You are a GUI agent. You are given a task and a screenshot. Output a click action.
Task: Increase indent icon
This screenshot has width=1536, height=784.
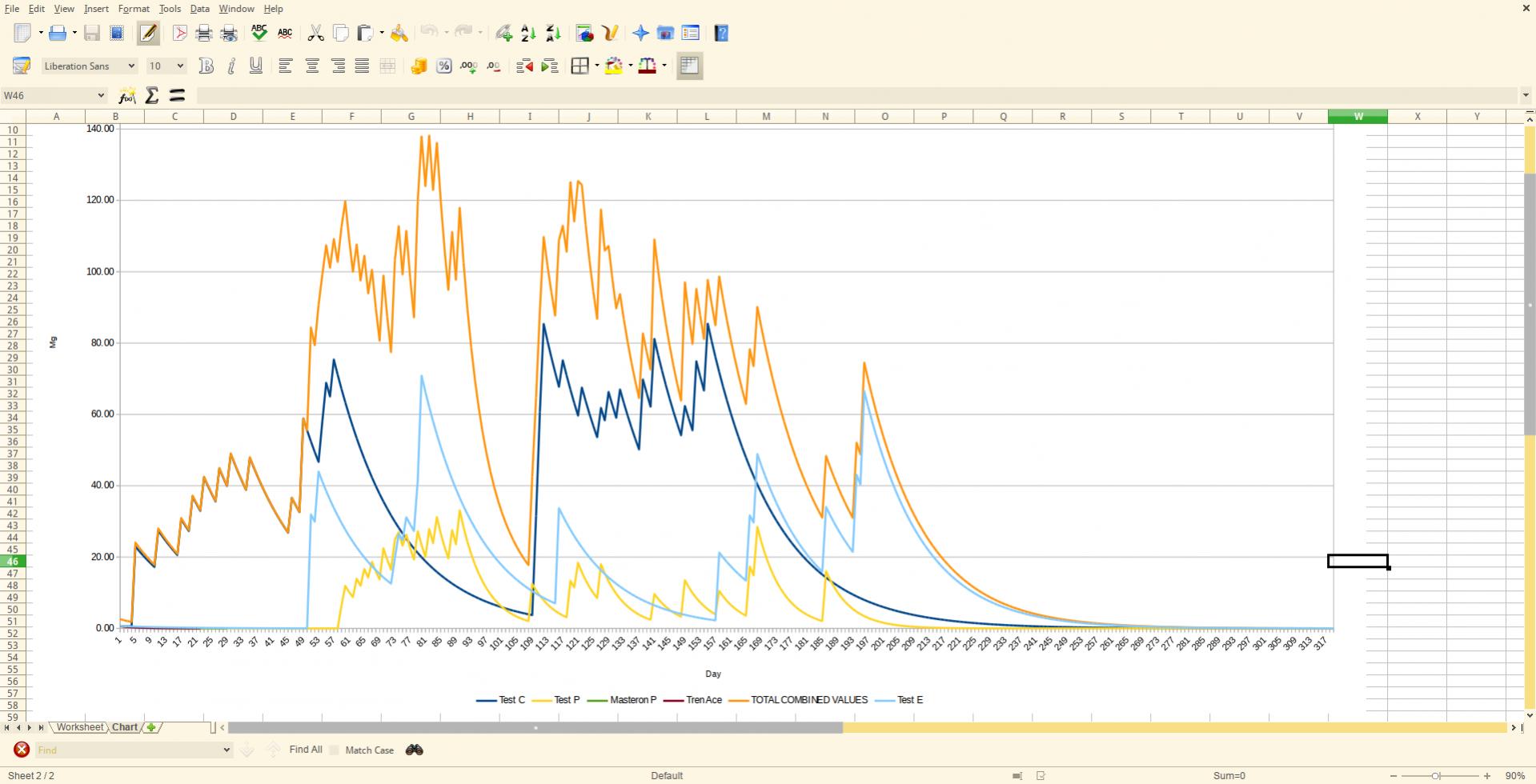[x=549, y=66]
